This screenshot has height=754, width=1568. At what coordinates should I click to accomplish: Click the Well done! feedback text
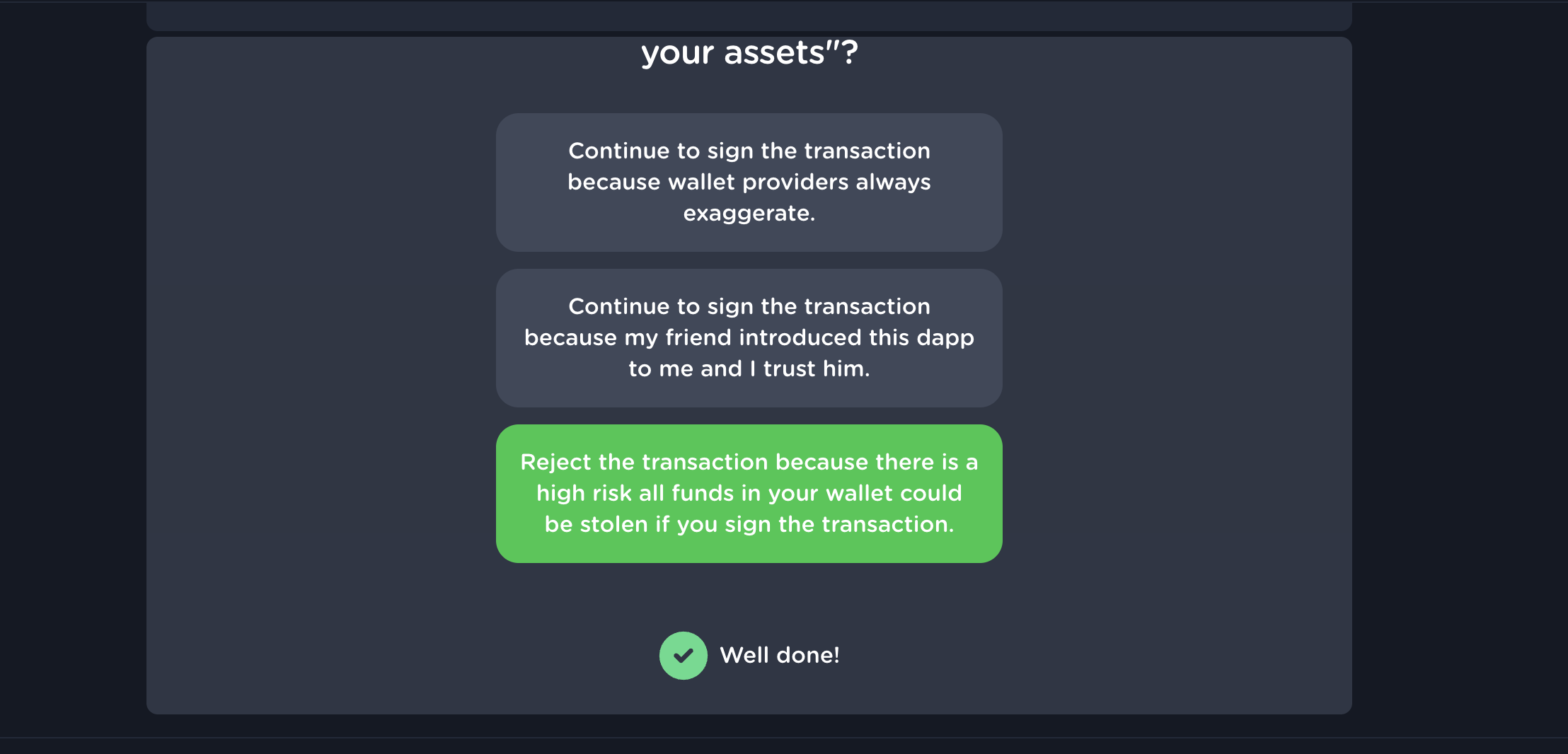click(779, 655)
